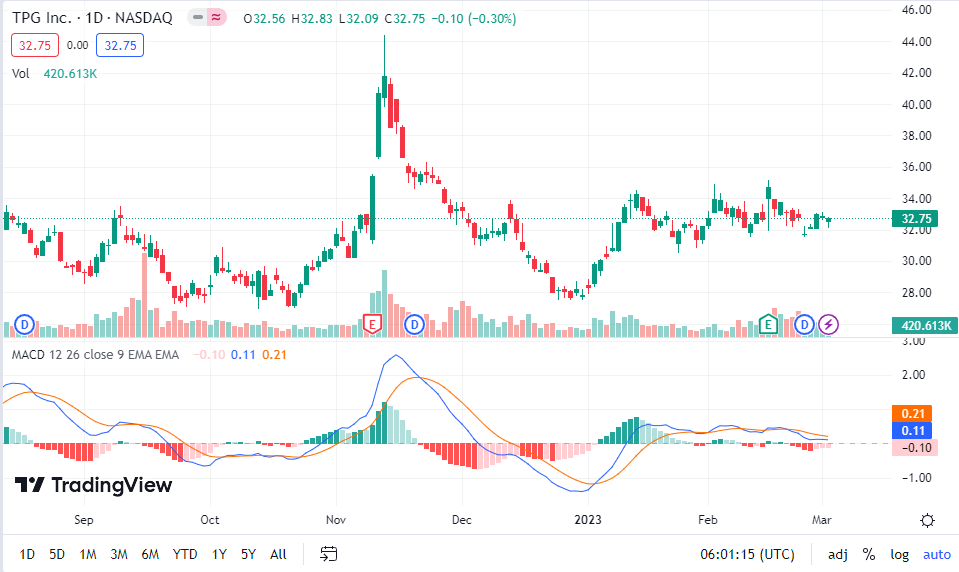Click the purple lightning bolt event marker
Screen dimensions: 959x572
[x=829, y=324]
